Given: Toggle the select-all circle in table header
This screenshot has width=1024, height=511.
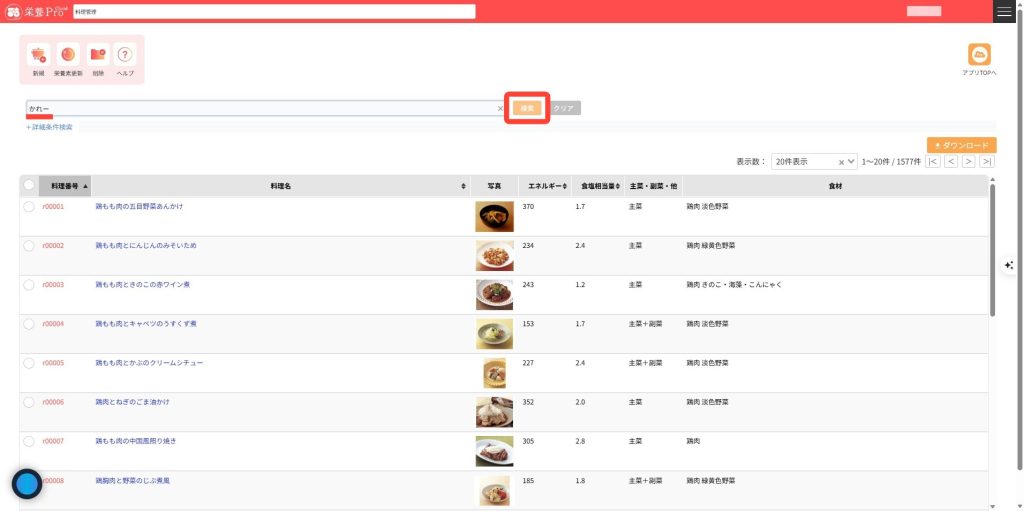Looking at the screenshot, I should [x=29, y=185].
